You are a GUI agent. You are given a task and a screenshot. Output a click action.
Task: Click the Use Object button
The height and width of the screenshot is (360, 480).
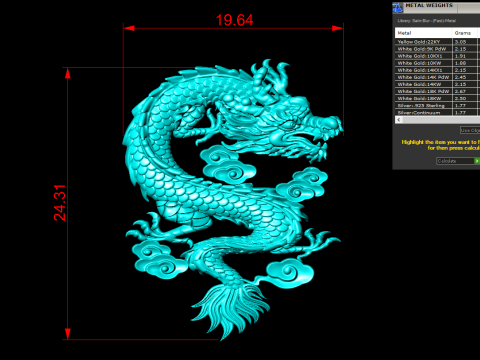click(x=470, y=130)
